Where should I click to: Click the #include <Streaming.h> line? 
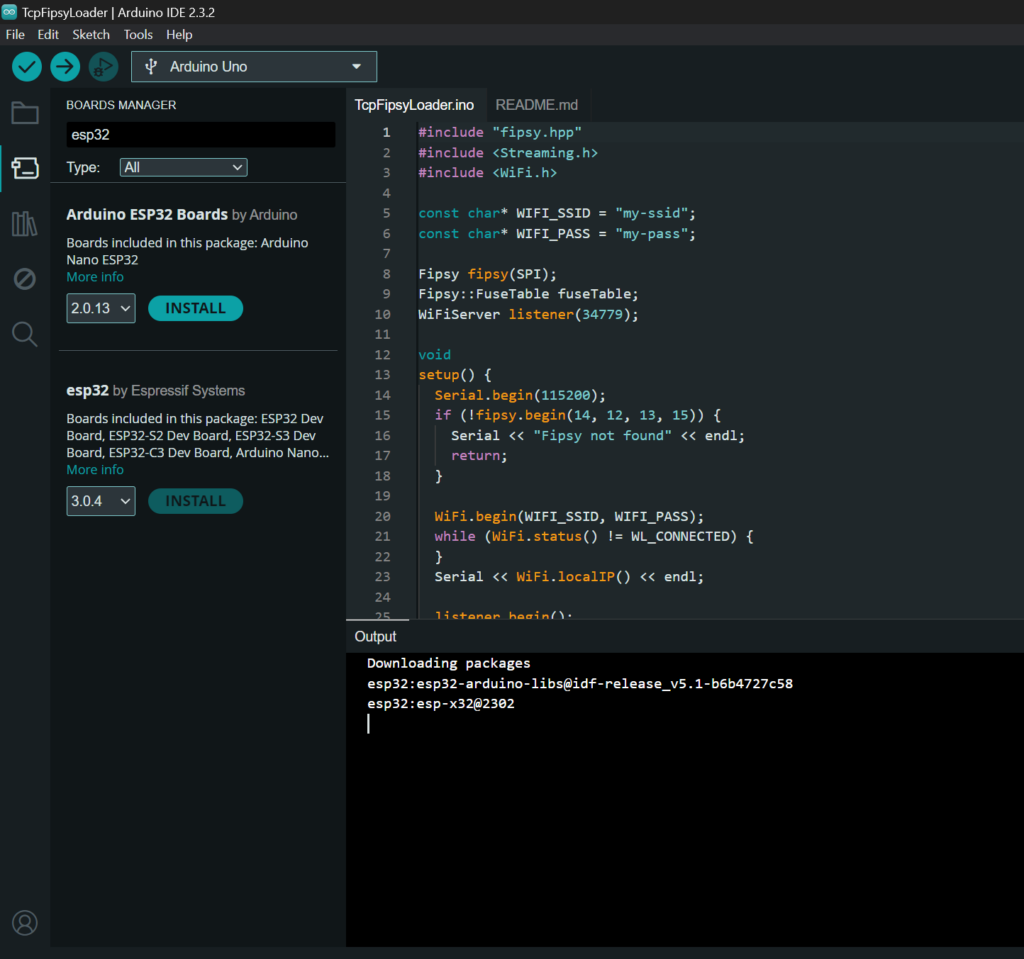tap(507, 153)
